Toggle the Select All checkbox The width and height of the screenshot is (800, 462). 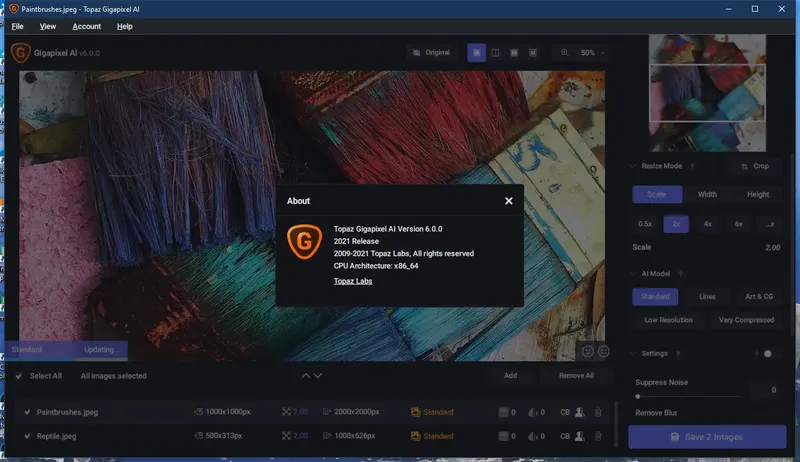point(19,376)
